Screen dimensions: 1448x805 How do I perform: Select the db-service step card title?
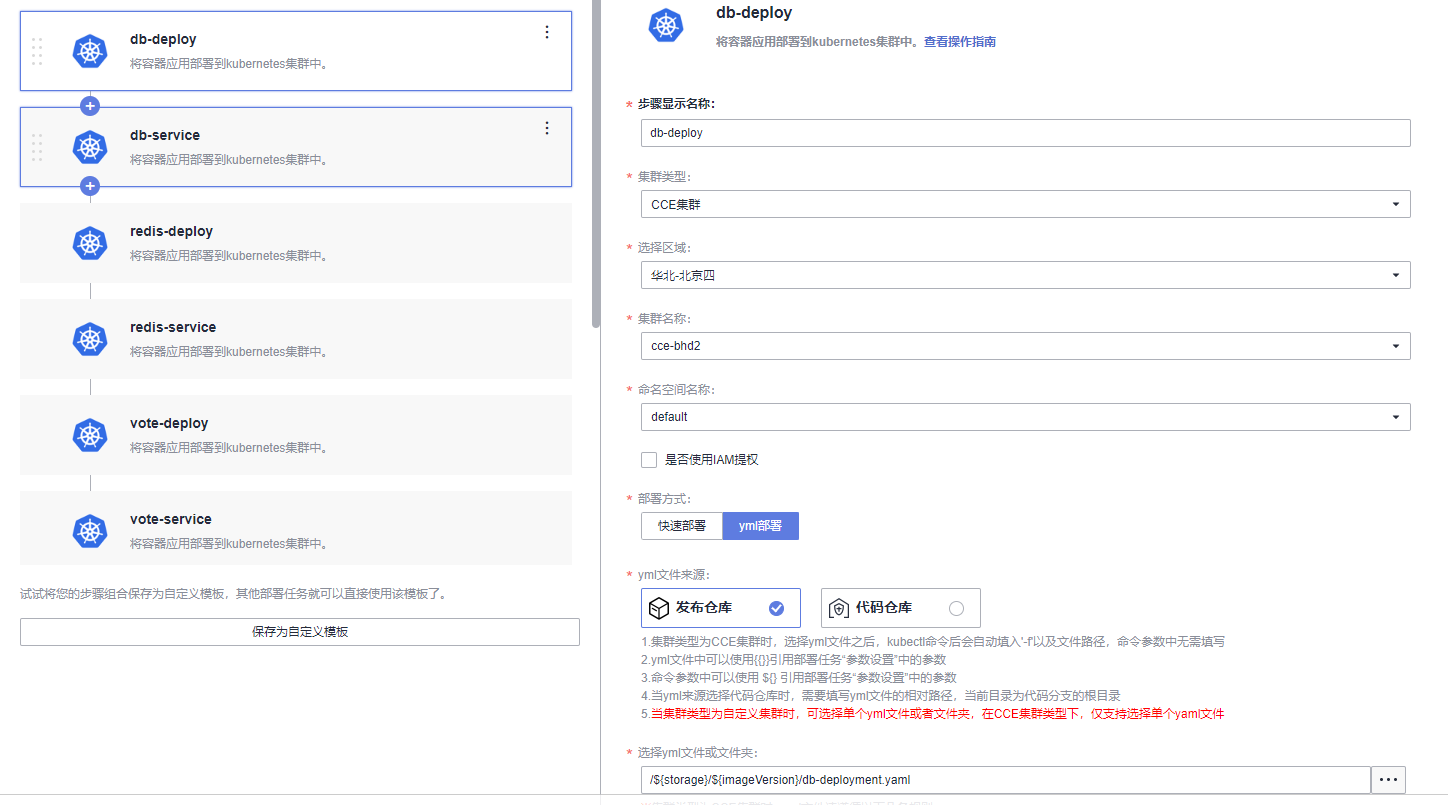pos(165,135)
